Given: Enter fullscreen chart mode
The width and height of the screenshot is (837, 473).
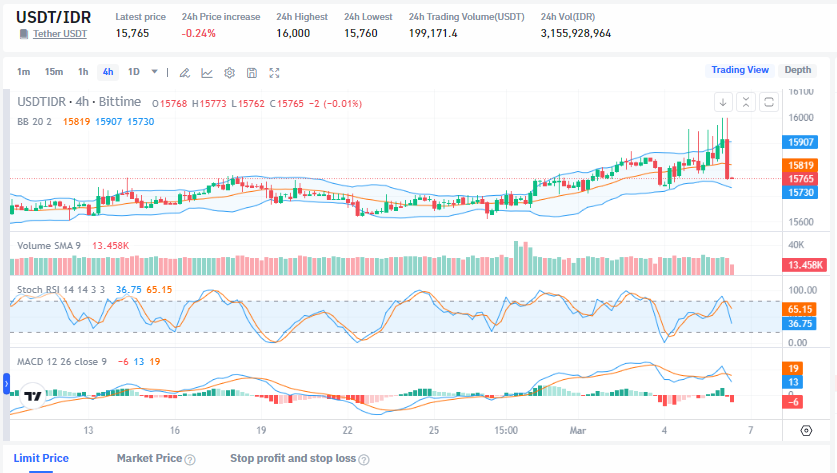Looking at the screenshot, I should [274, 72].
